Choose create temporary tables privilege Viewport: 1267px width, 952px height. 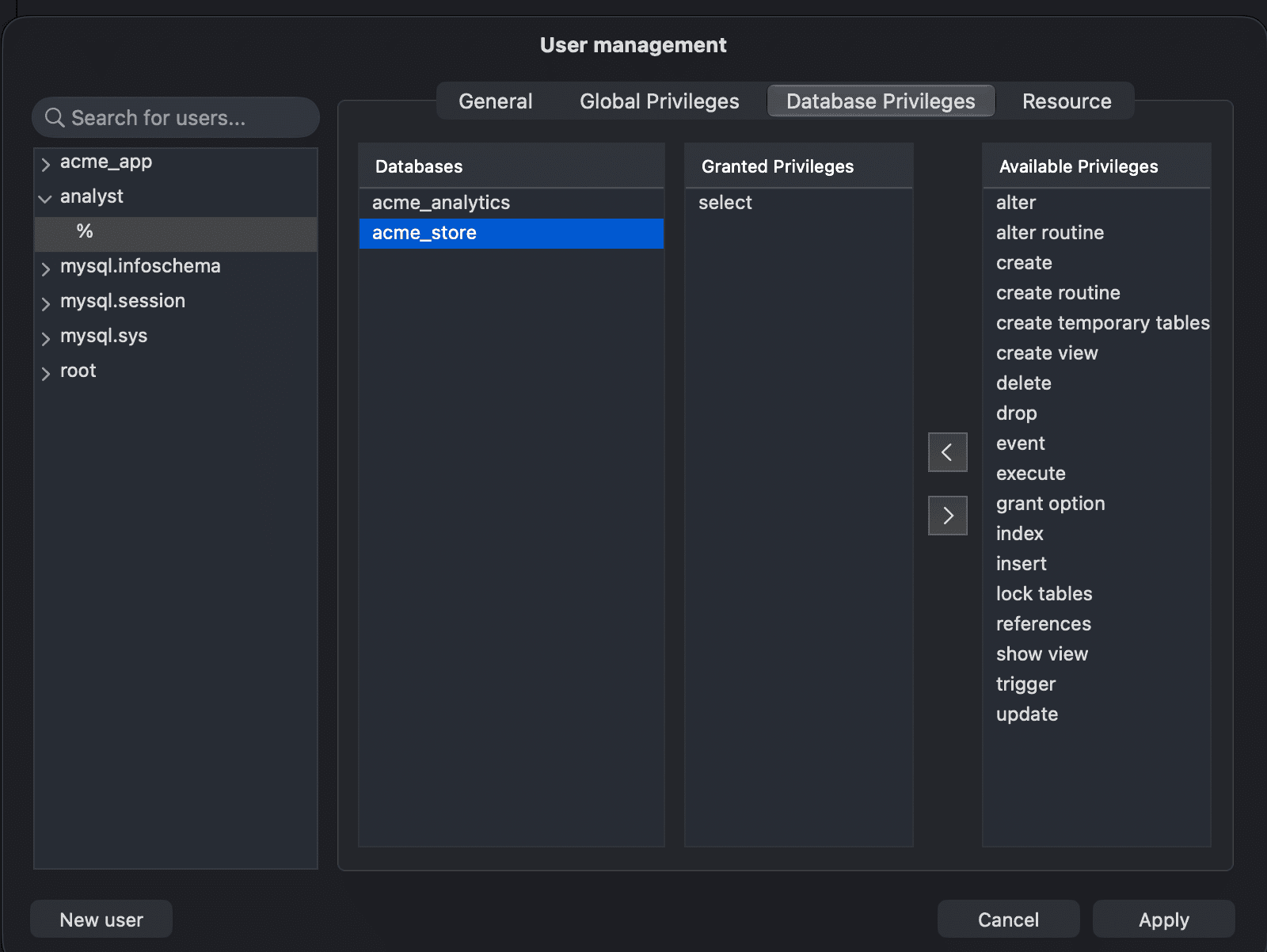(1097, 323)
